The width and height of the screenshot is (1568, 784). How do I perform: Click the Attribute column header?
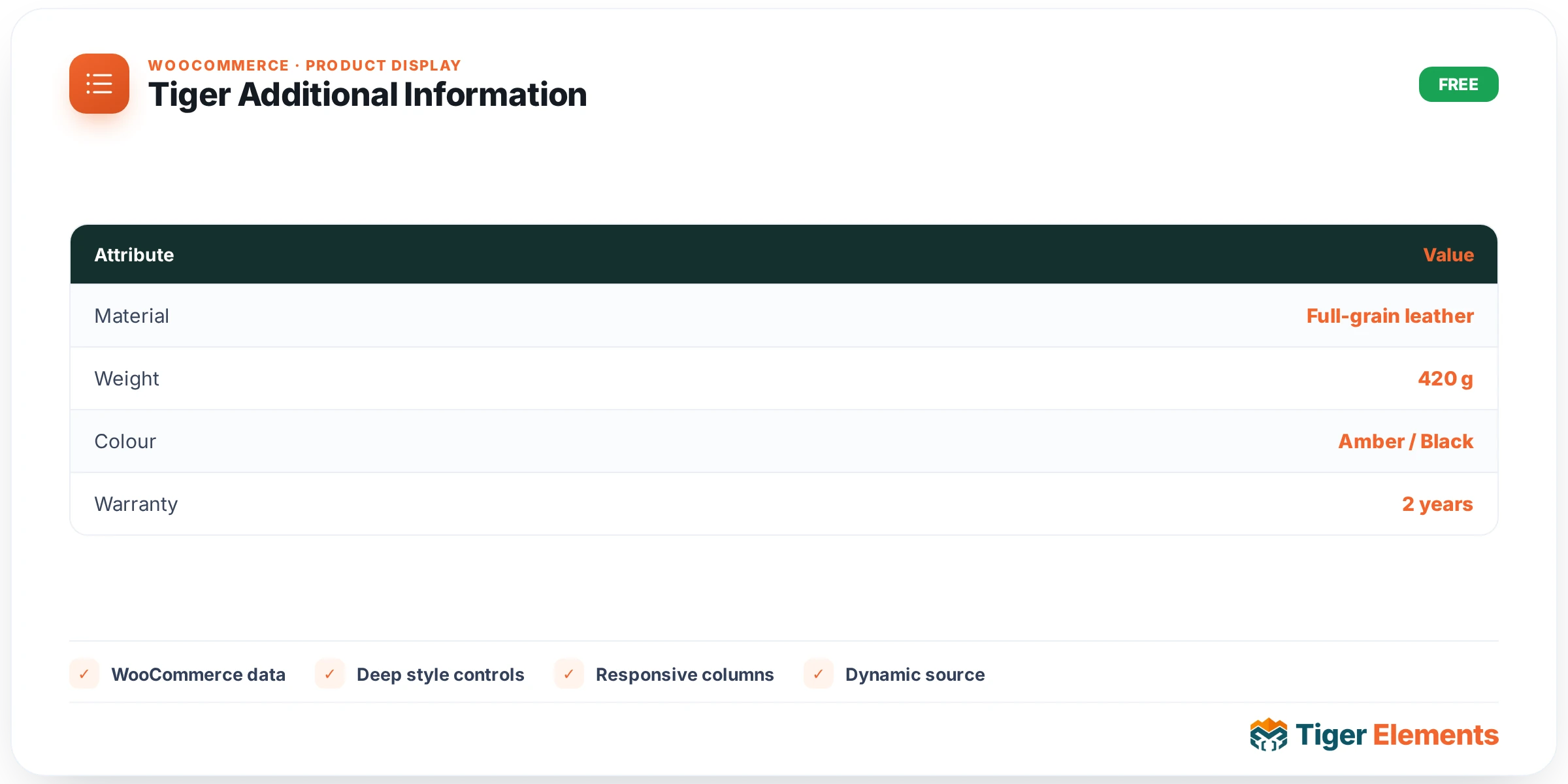134,255
